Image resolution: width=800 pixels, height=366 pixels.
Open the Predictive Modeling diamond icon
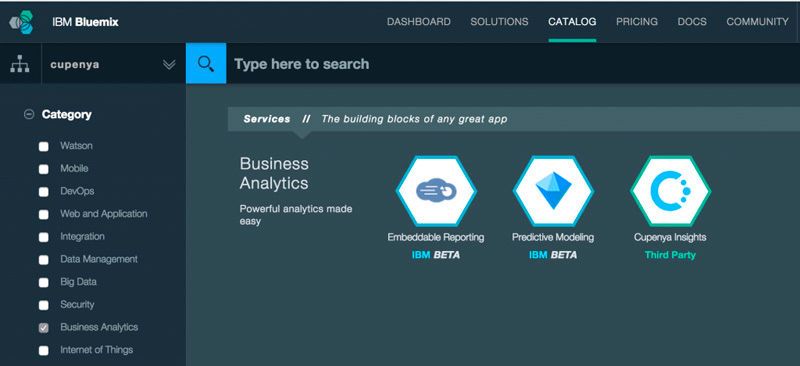point(553,191)
